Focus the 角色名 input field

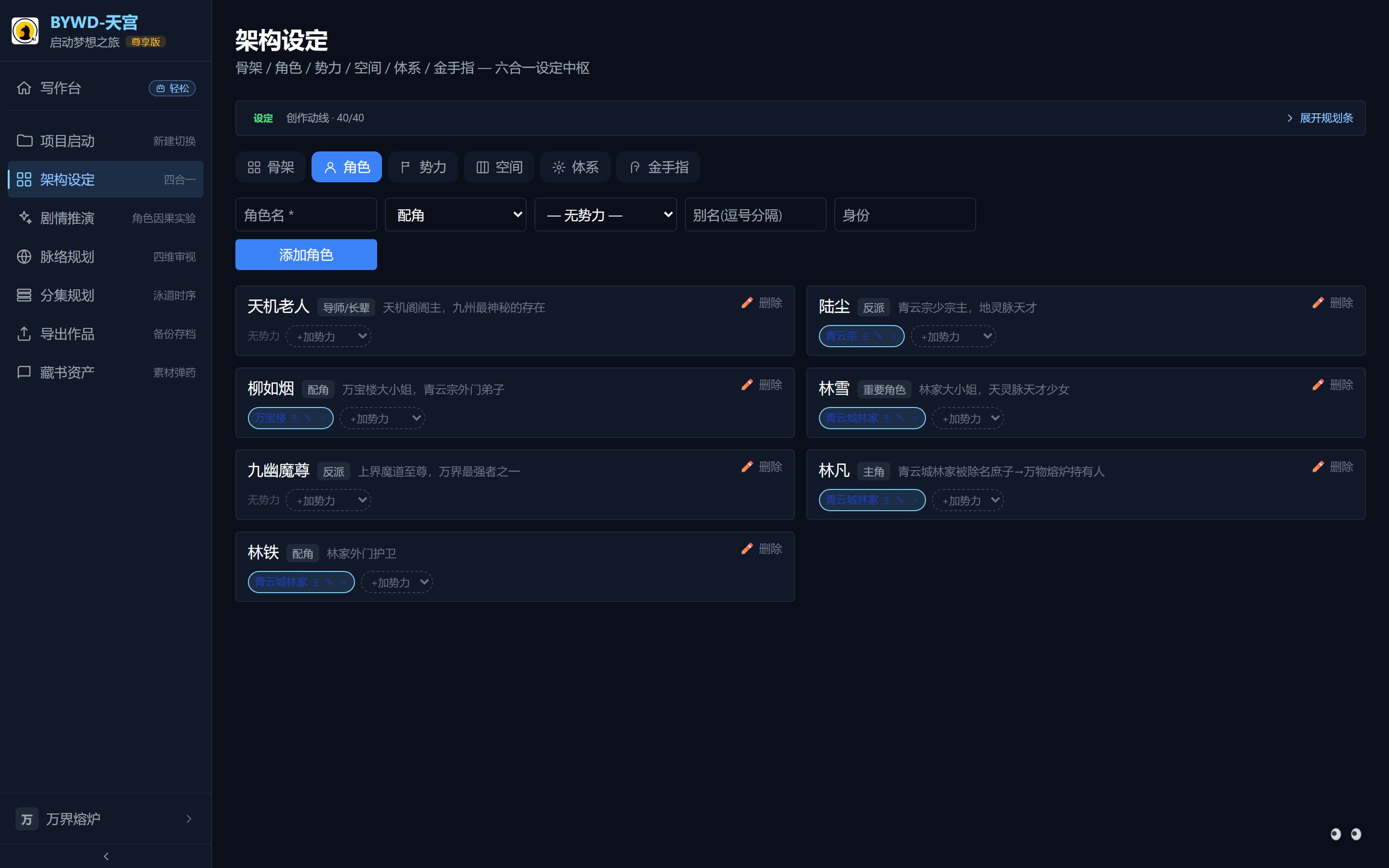point(306,215)
